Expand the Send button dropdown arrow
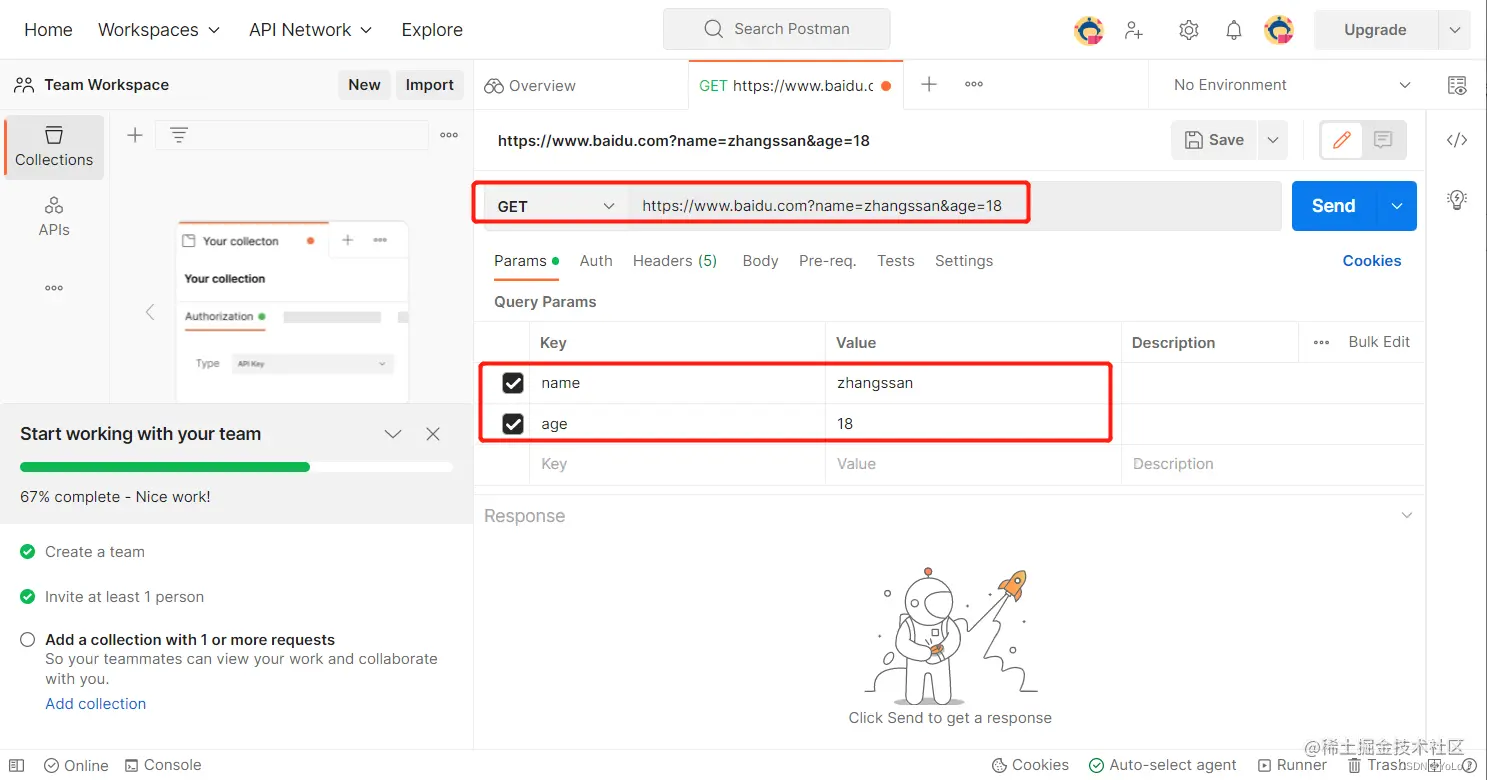 tap(1398, 206)
